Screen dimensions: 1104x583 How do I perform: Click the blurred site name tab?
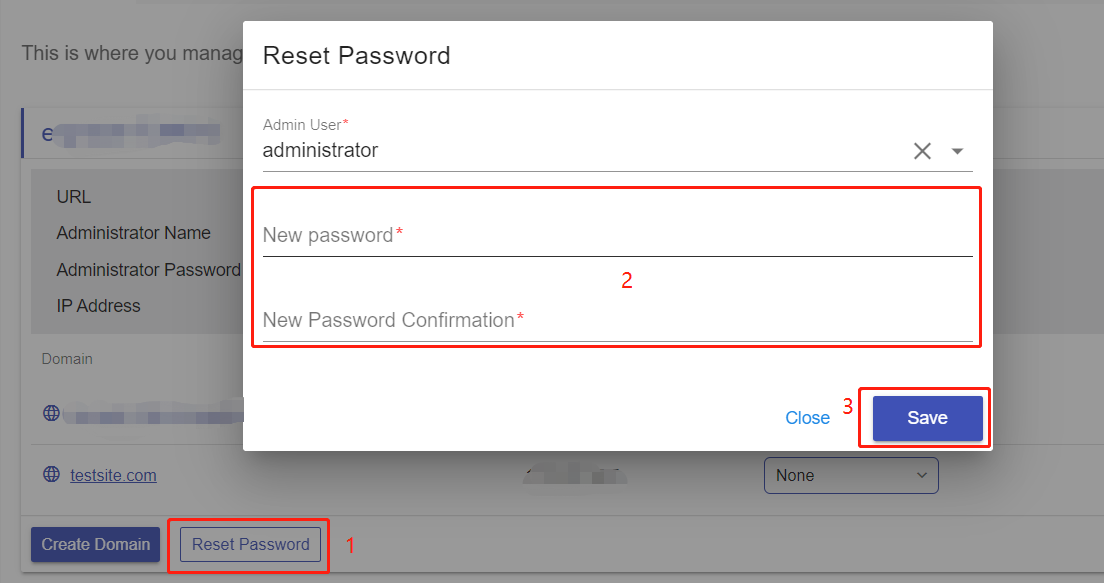pyautogui.click(x=132, y=133)
